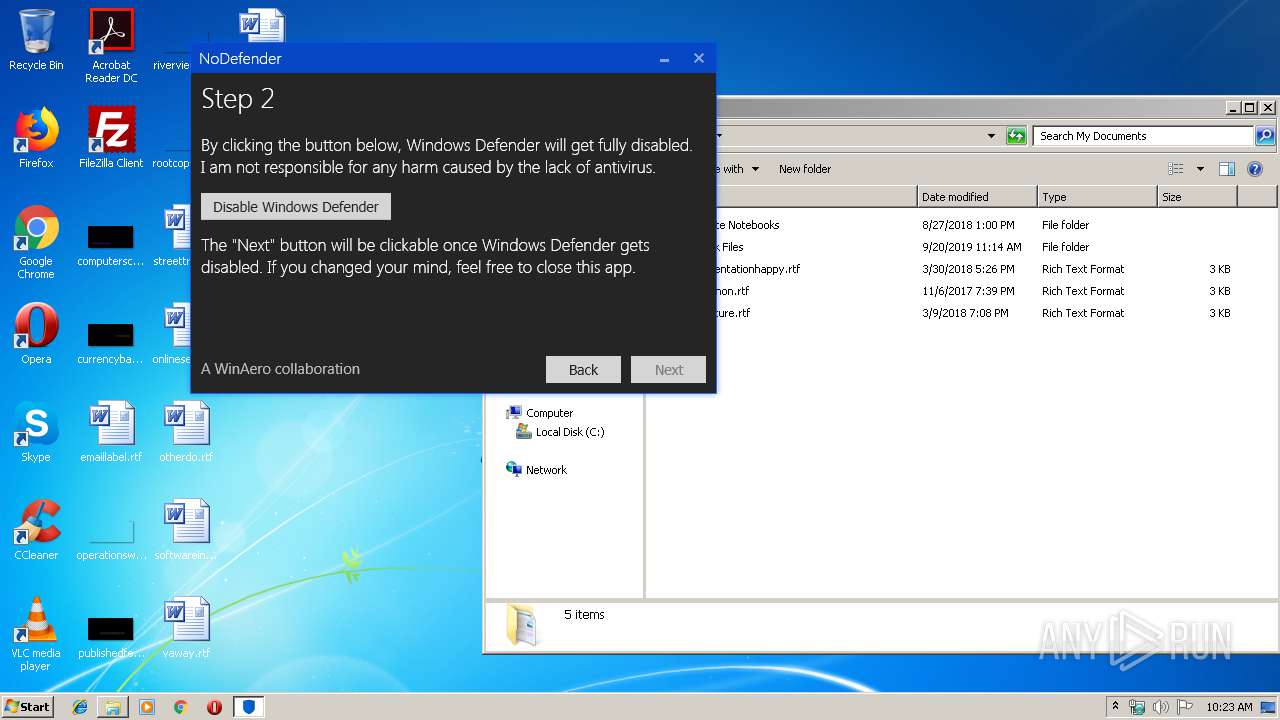
Task: Open Chrome from the taskbar
Action: [180, 707]
